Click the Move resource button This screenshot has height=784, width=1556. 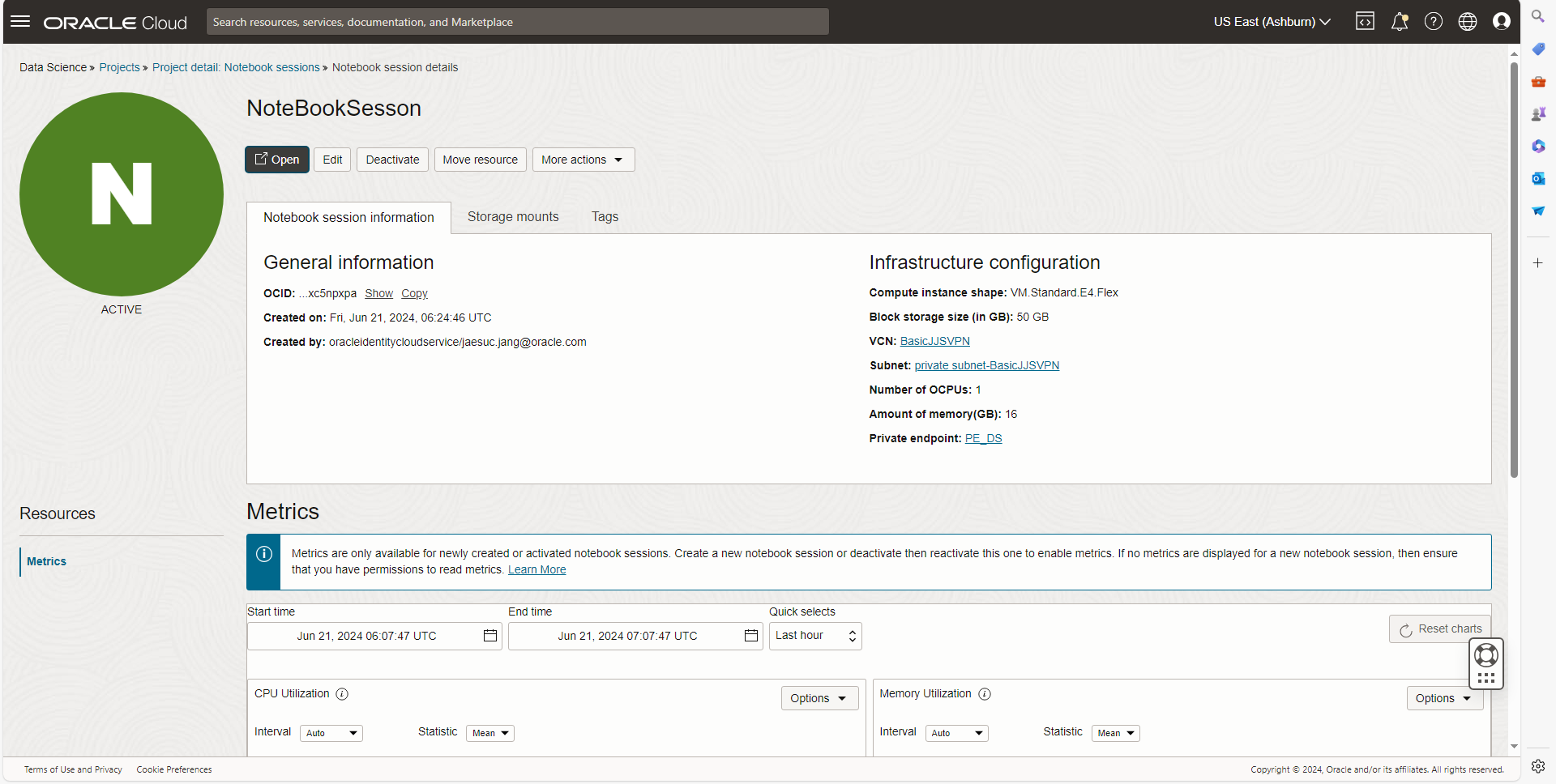pos(480,160)
